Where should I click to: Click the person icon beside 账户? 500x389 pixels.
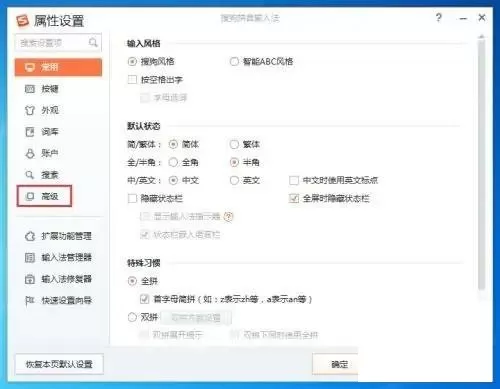pyautogui.click(x=30, y=153)
